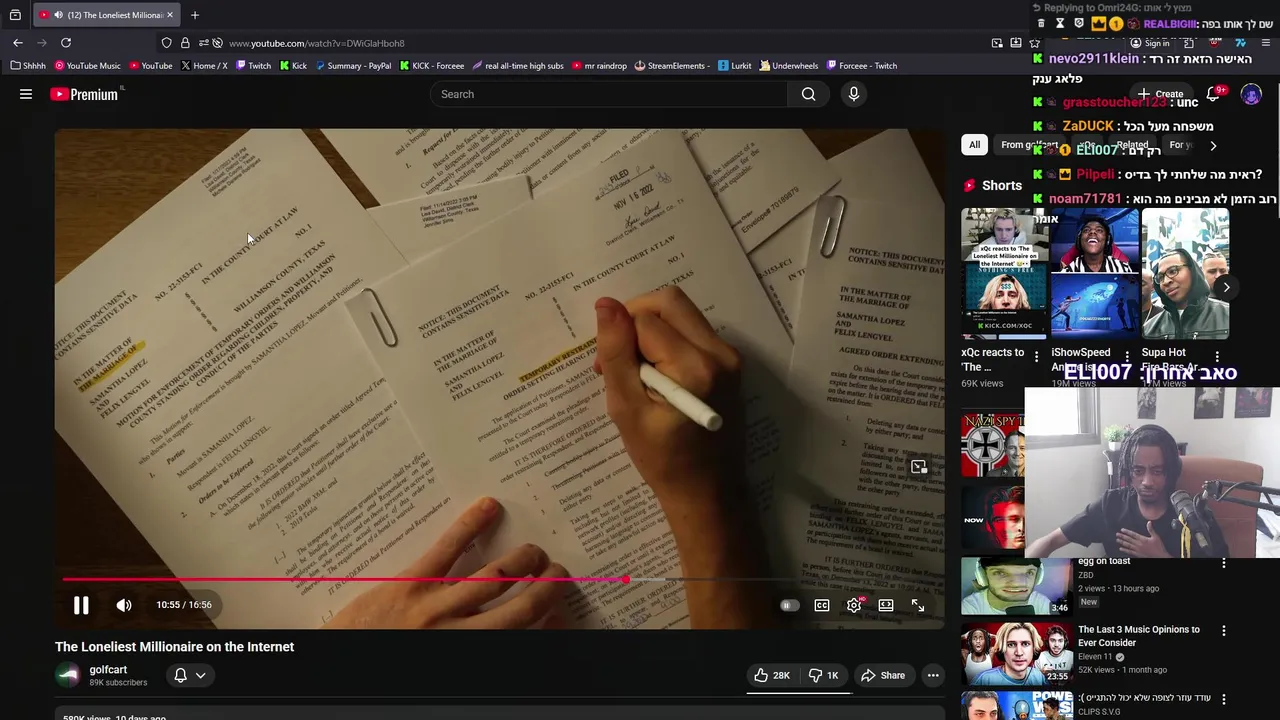Open the xQc reacts Short thumbnail

1004,274
